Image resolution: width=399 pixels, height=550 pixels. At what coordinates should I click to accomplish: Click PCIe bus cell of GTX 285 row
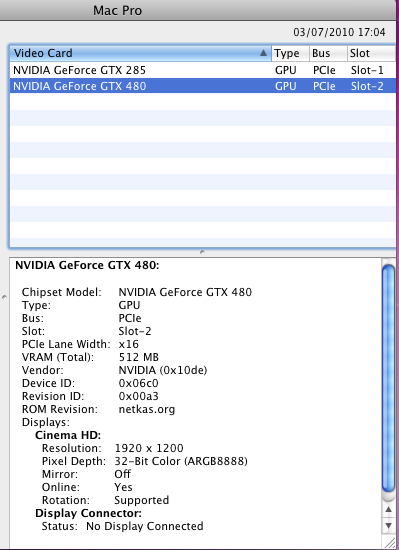pyautogui.click(x=324, y=70)
